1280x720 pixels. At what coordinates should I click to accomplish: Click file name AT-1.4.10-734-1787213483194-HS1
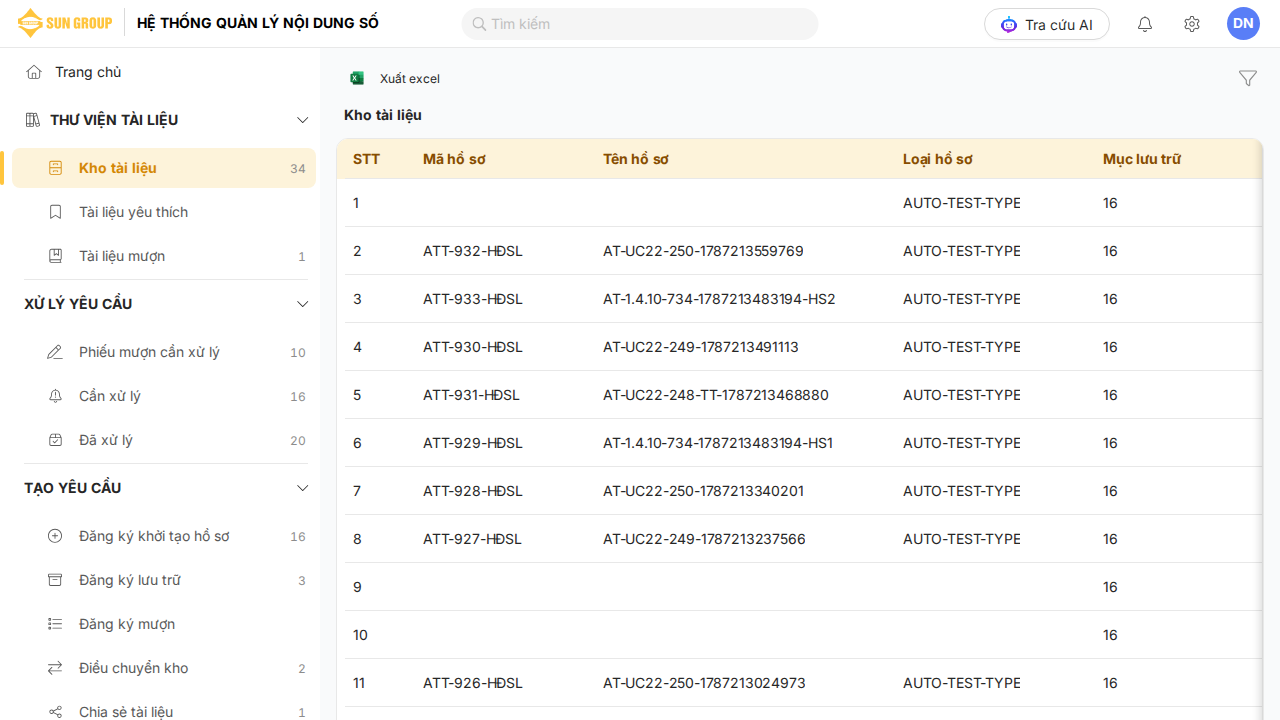click(x=718, y=443)
